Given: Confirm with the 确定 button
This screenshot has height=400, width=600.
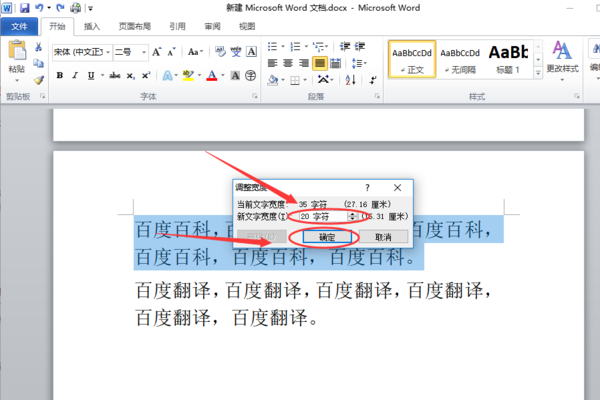Looking at the screenshot, I should (327, 237).
